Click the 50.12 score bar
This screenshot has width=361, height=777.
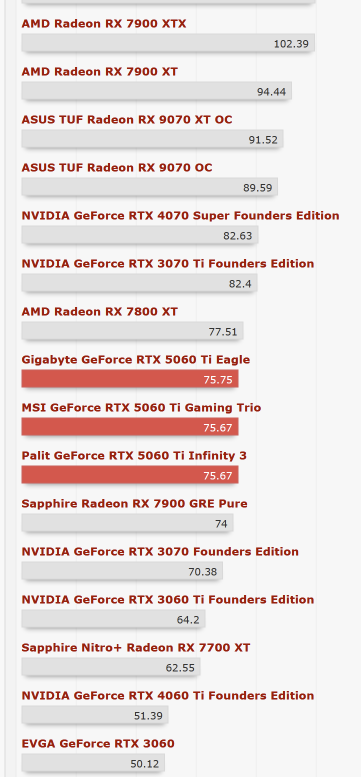click(x=93, y=763)
